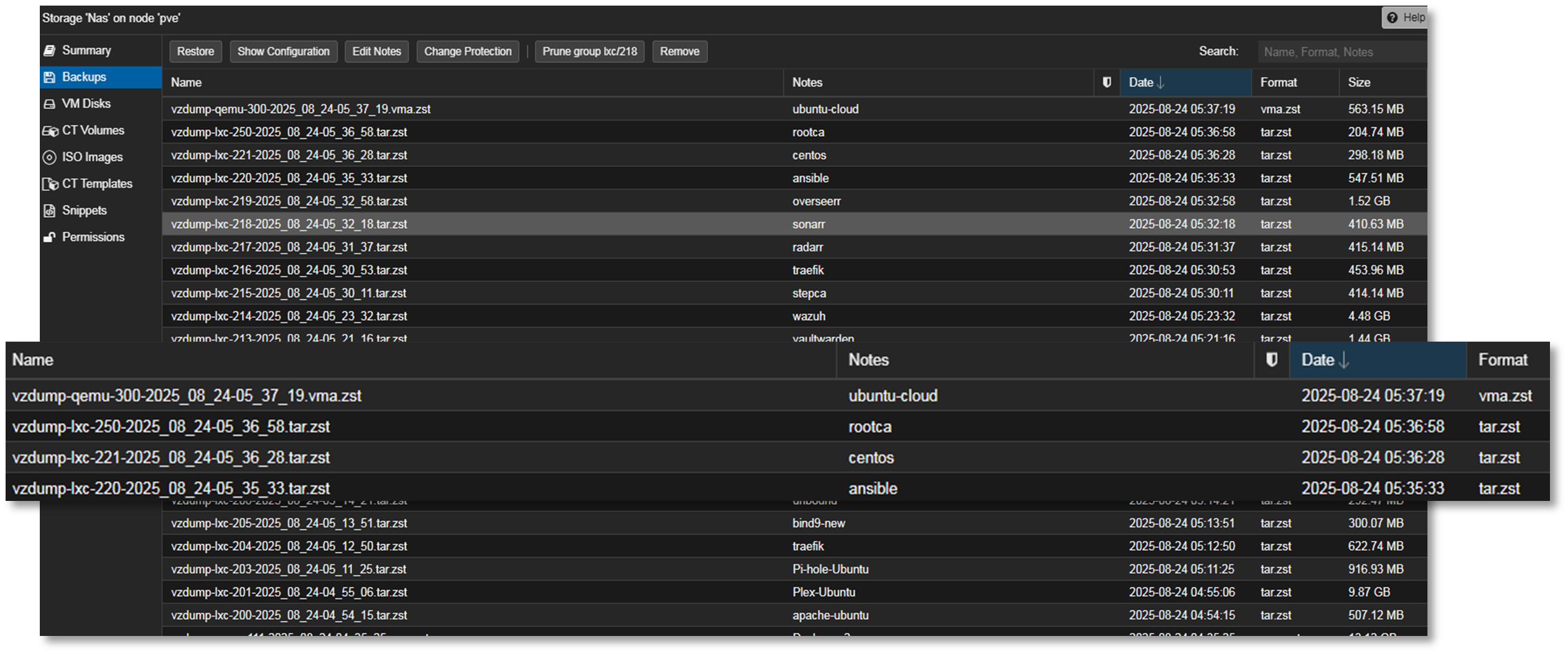Open CT Templates in the sidebar

pyautogui.click(x=96, y=183)
